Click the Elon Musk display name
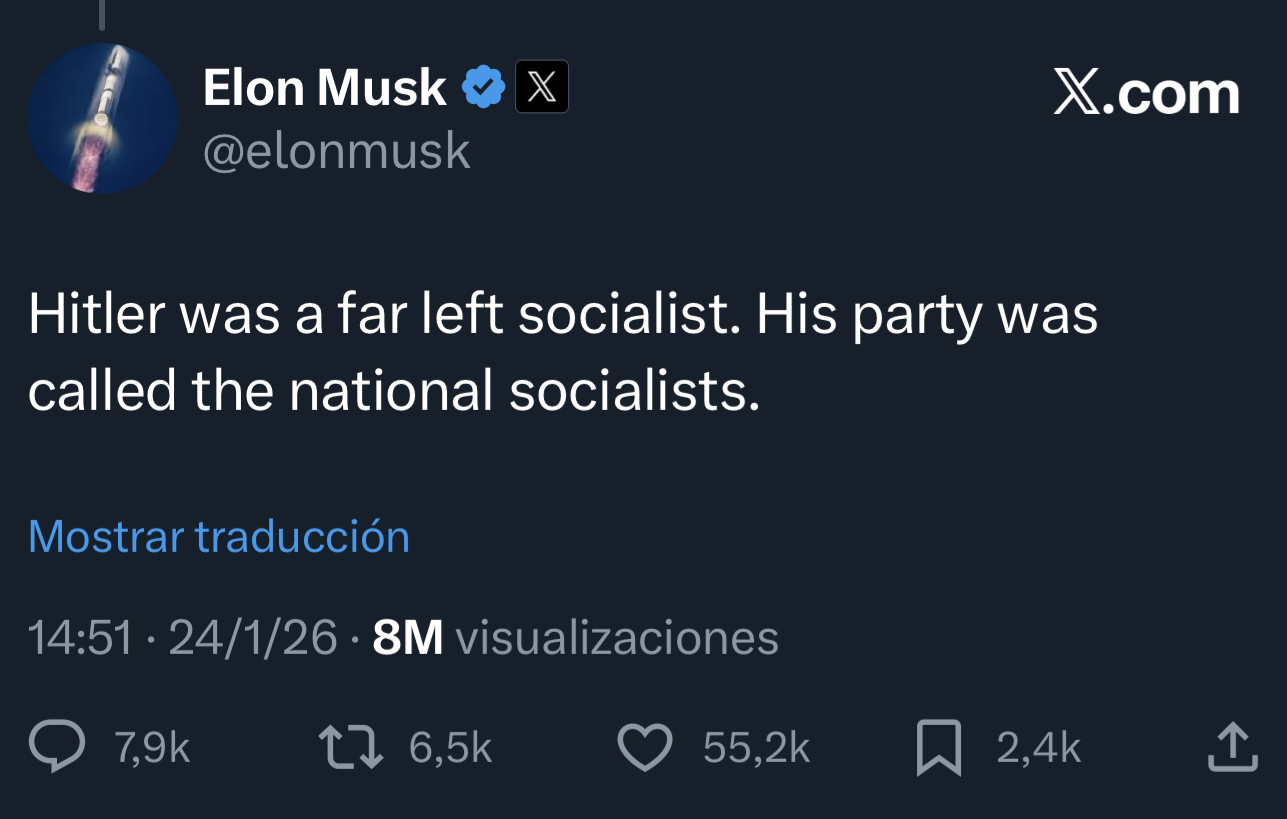This screenshot has width=1287, height=819. (x=324, y=88)
